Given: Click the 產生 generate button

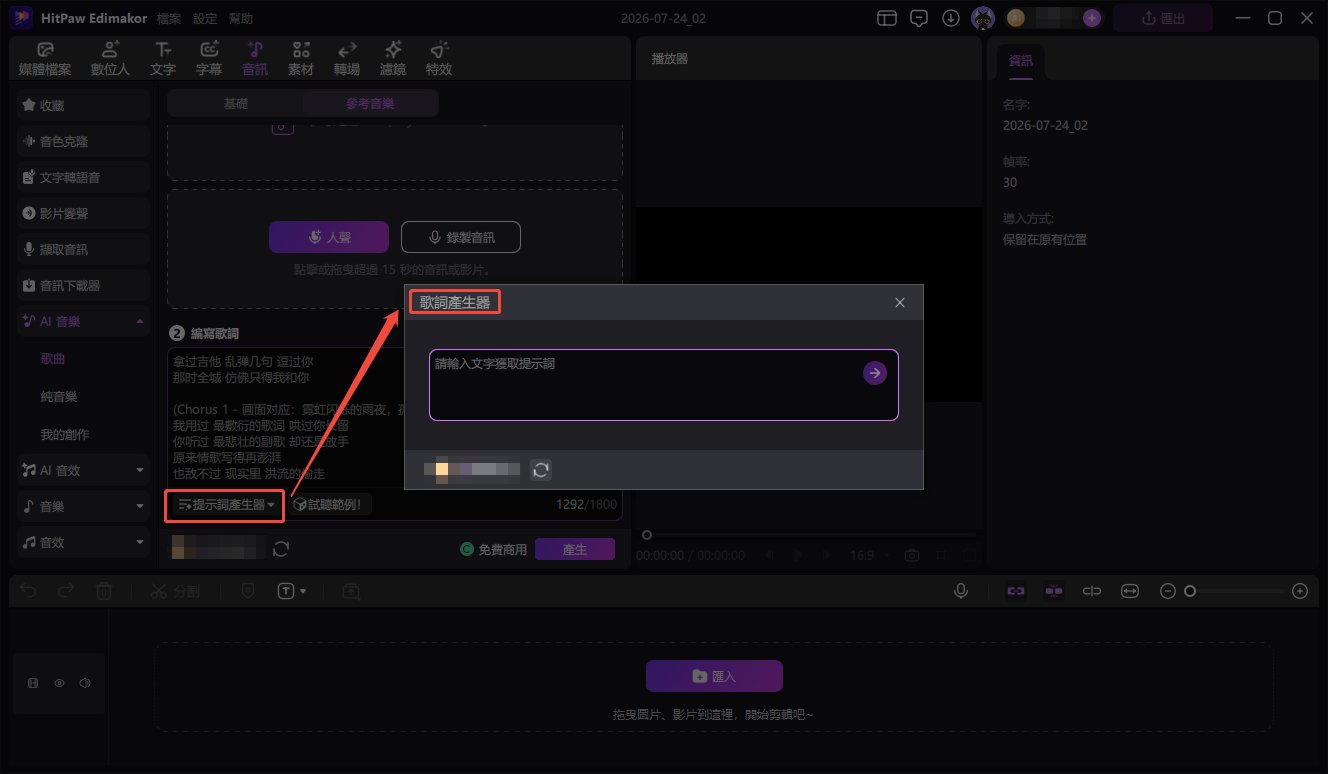Looking at the screenshot, I should point(575,549).
